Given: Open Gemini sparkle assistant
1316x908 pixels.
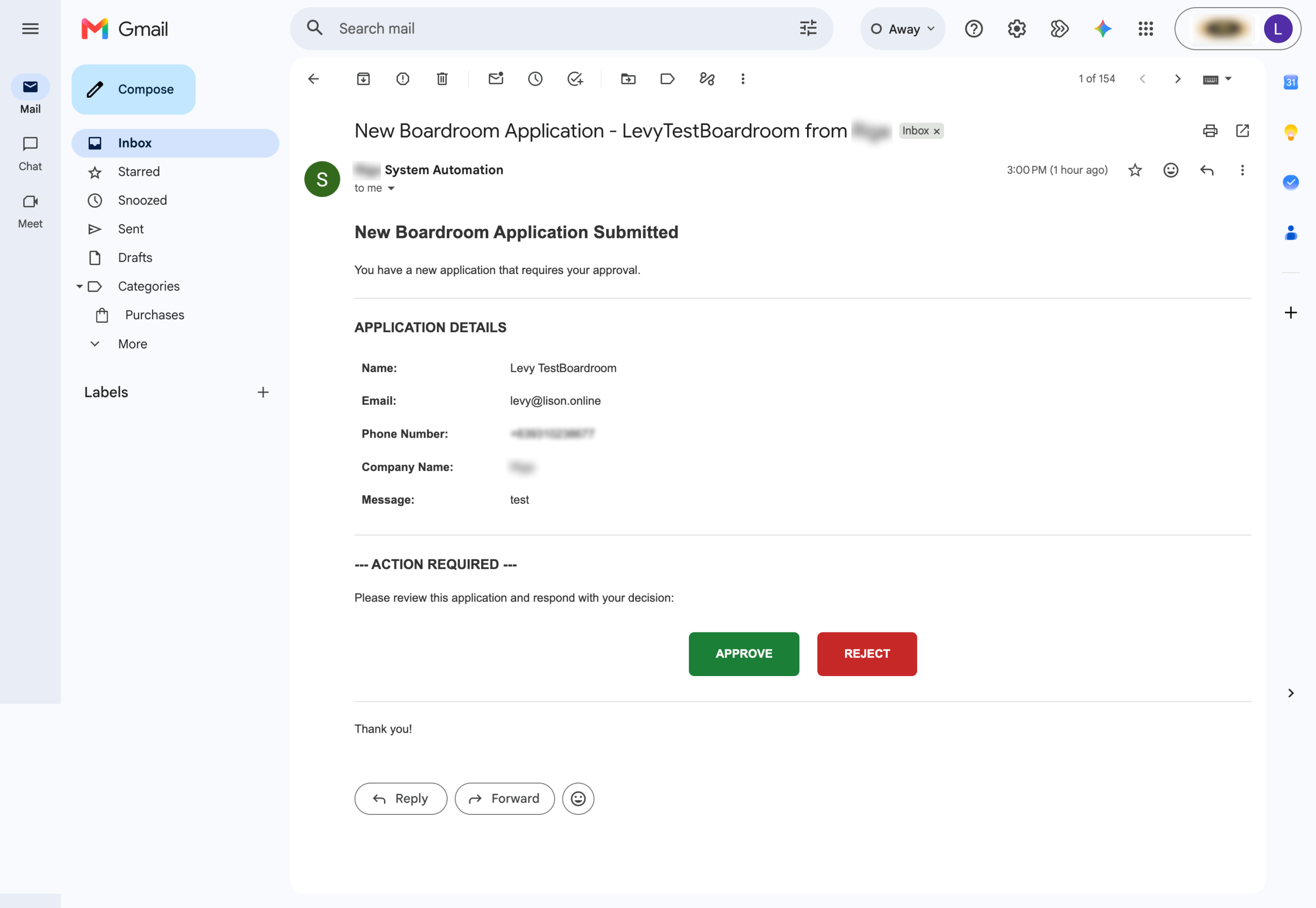Looking at the screenshot, I should pyautogui.click(x=1103, y=28).
